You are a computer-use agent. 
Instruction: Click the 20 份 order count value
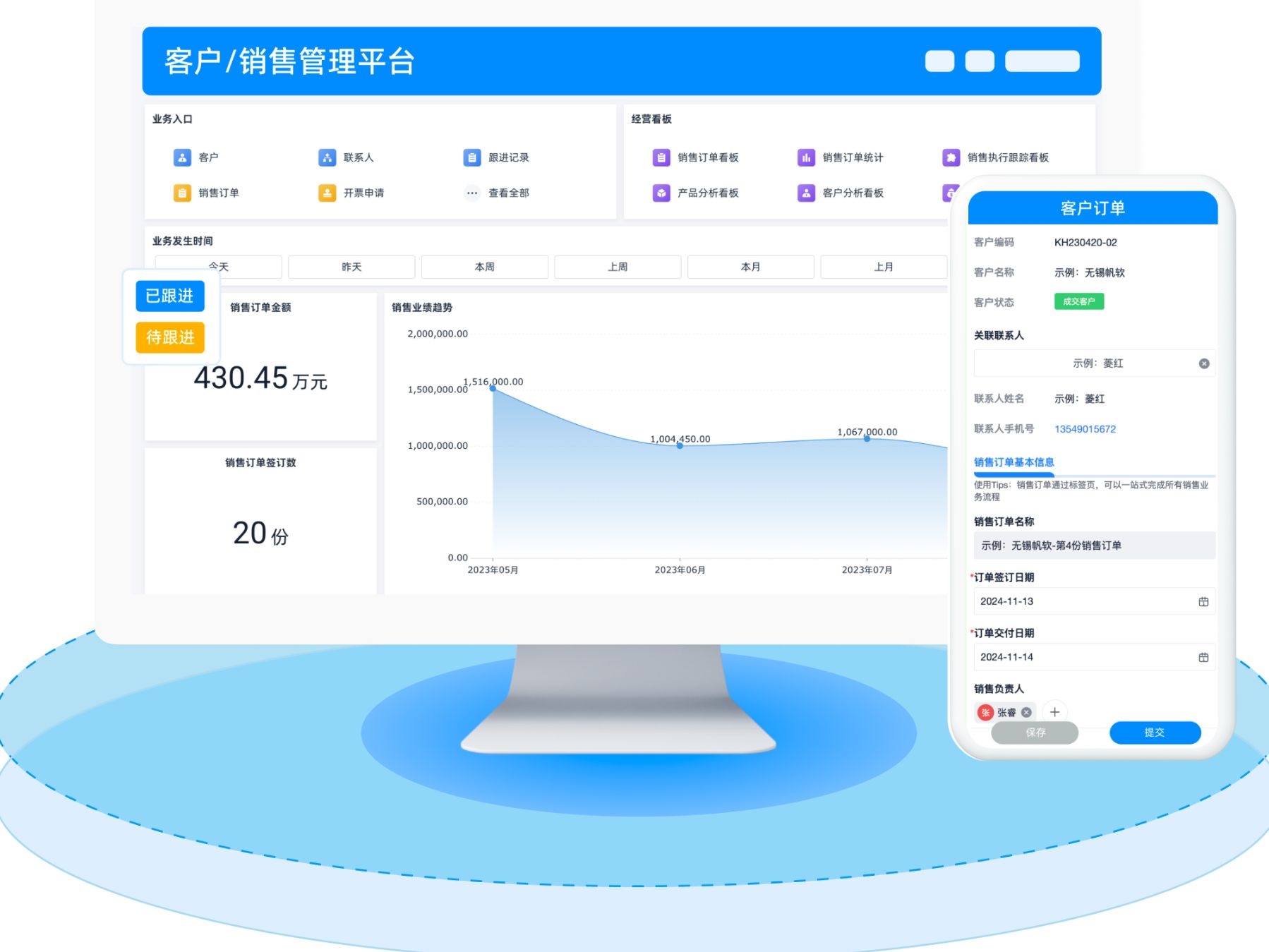[260, 533]
